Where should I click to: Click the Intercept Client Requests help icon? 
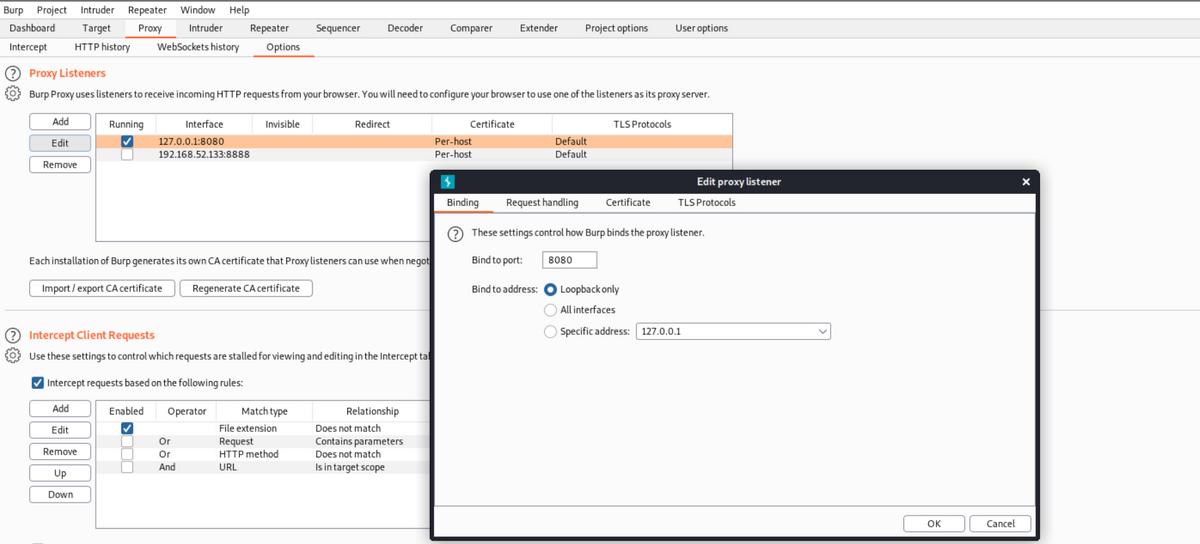[14, 336]
